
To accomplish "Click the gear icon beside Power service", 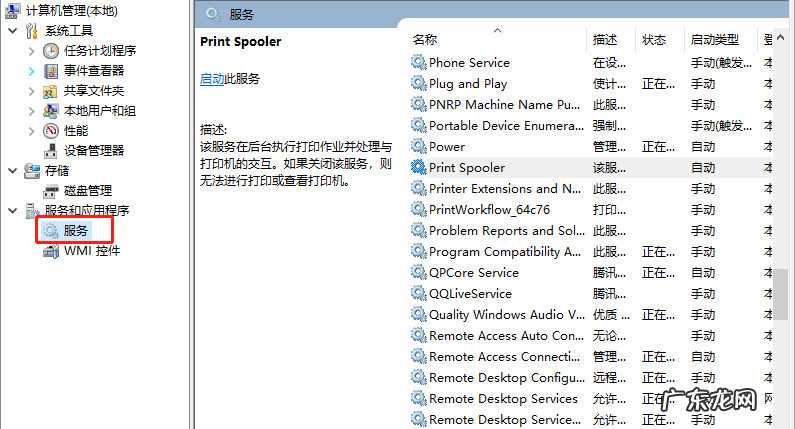I will pyautogui.click(x=418, y=147).
